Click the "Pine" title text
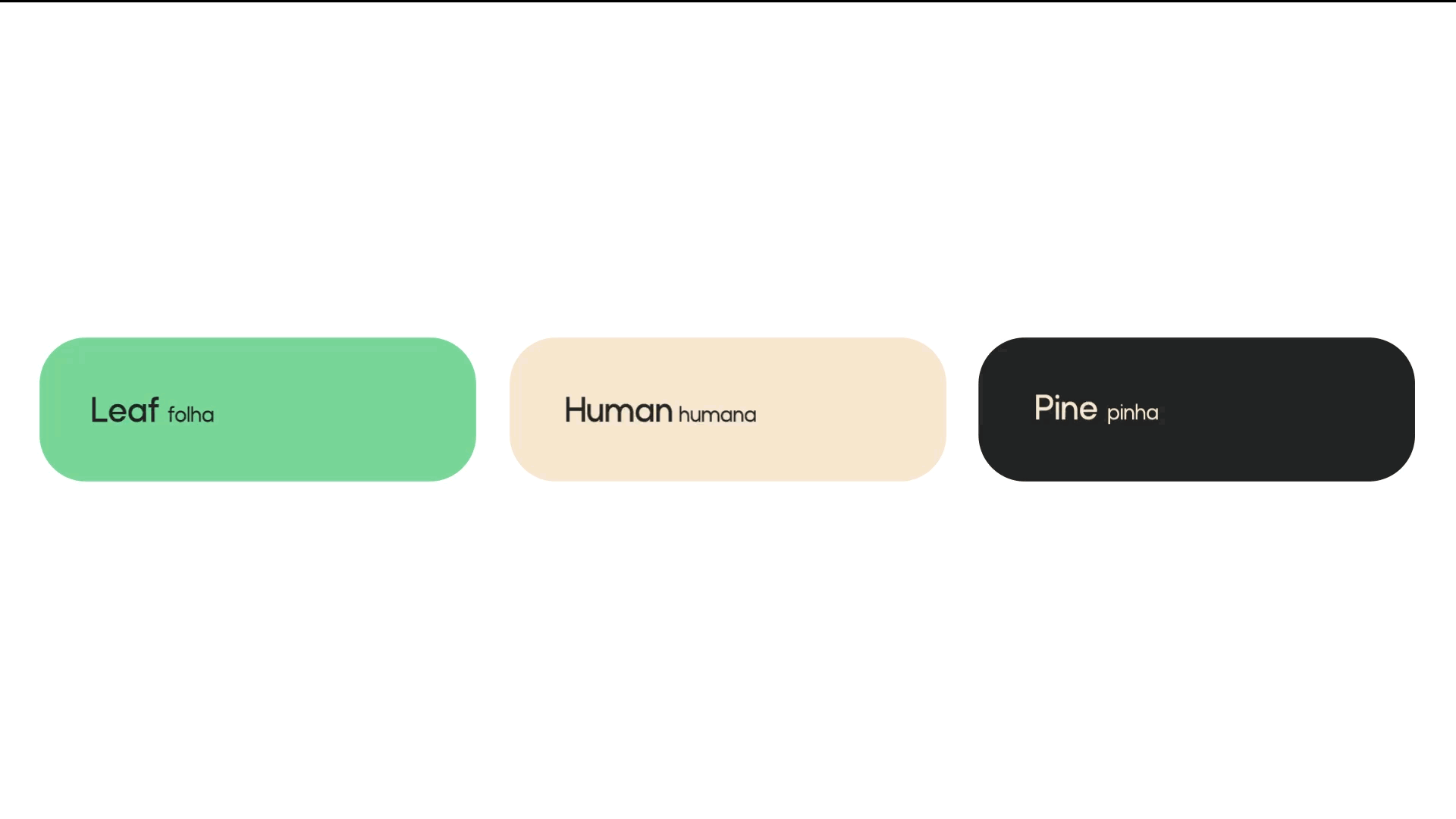Image resolution: width=1456 pixels, height=819 pixels. pos(1065,409)
